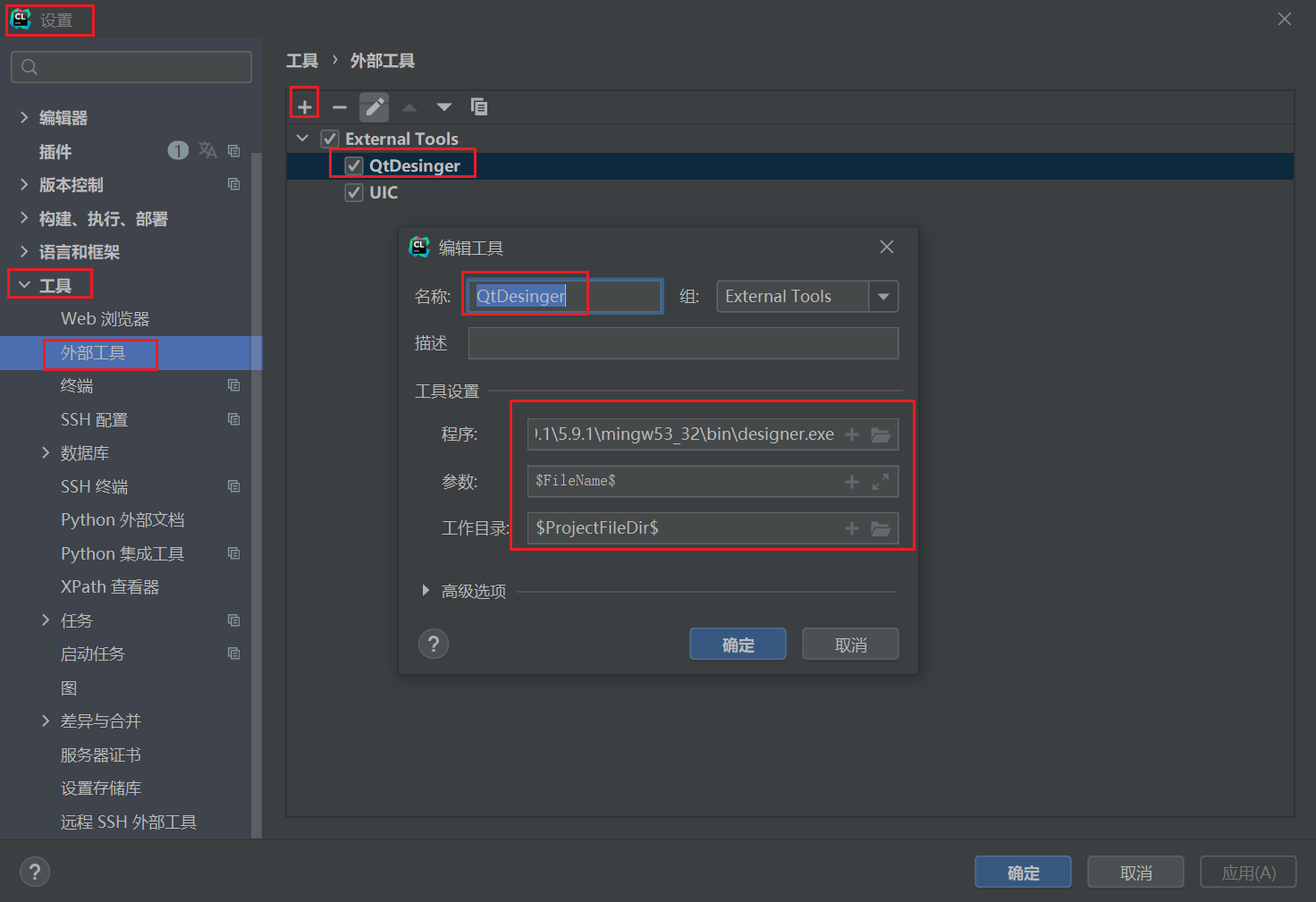The image size is (1316, 902).
Task: Open the External Tools group dropdown
Action: [883, 296]
